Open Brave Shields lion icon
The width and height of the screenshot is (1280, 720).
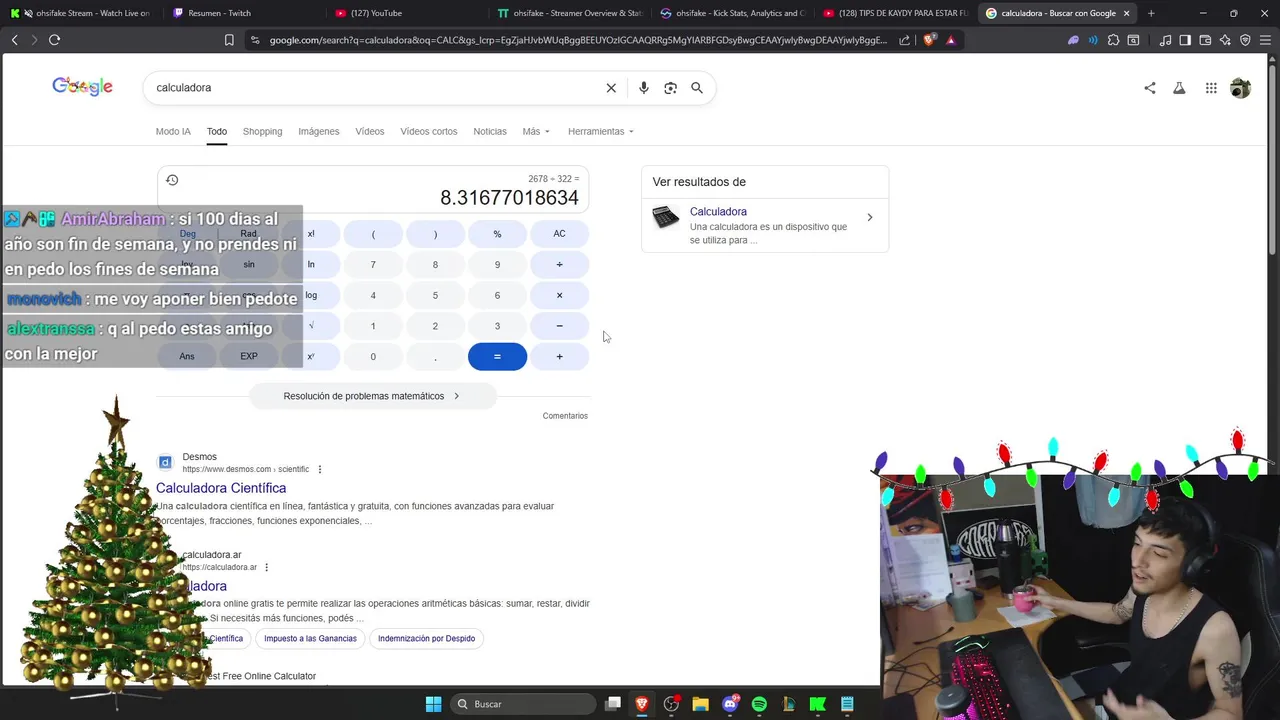930,40
